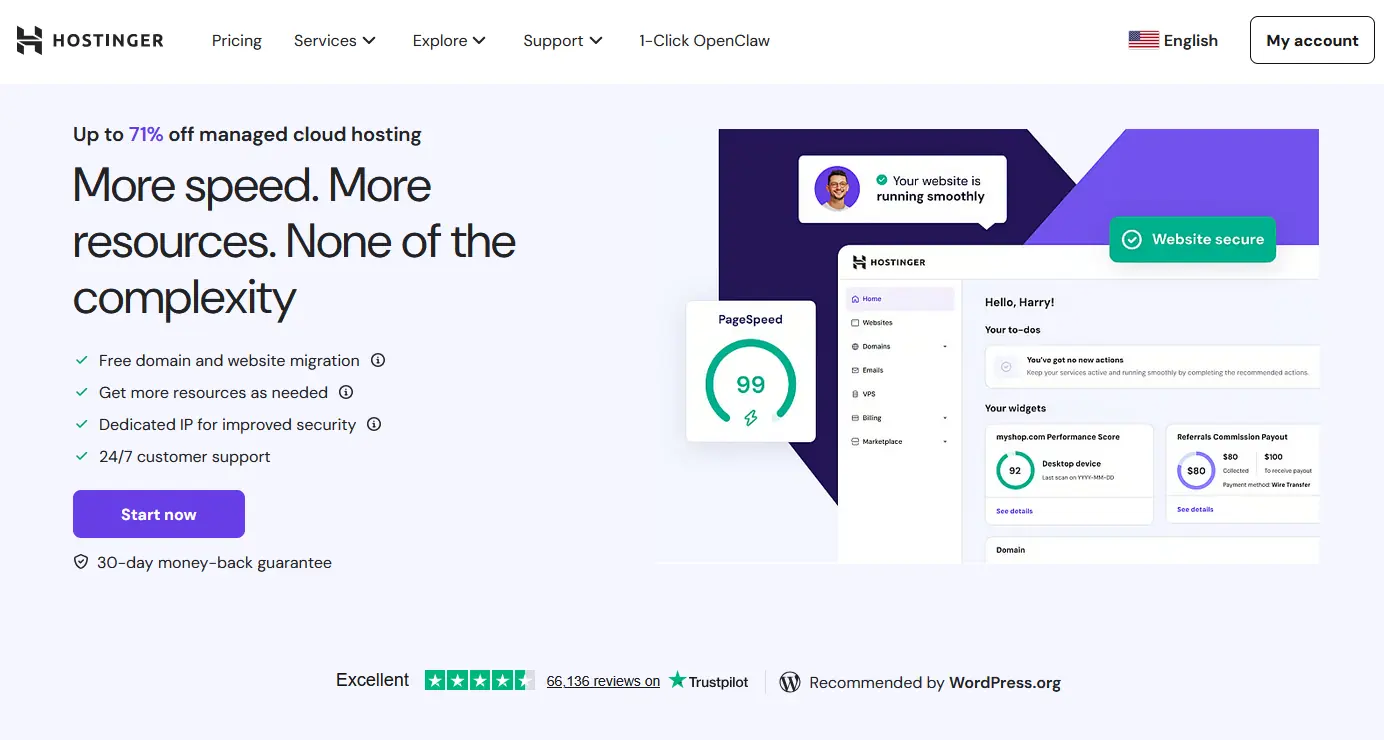Click the shield icon by money-back guarantee
Screen dimensions: 1384x740
click(x=81, y=562)
